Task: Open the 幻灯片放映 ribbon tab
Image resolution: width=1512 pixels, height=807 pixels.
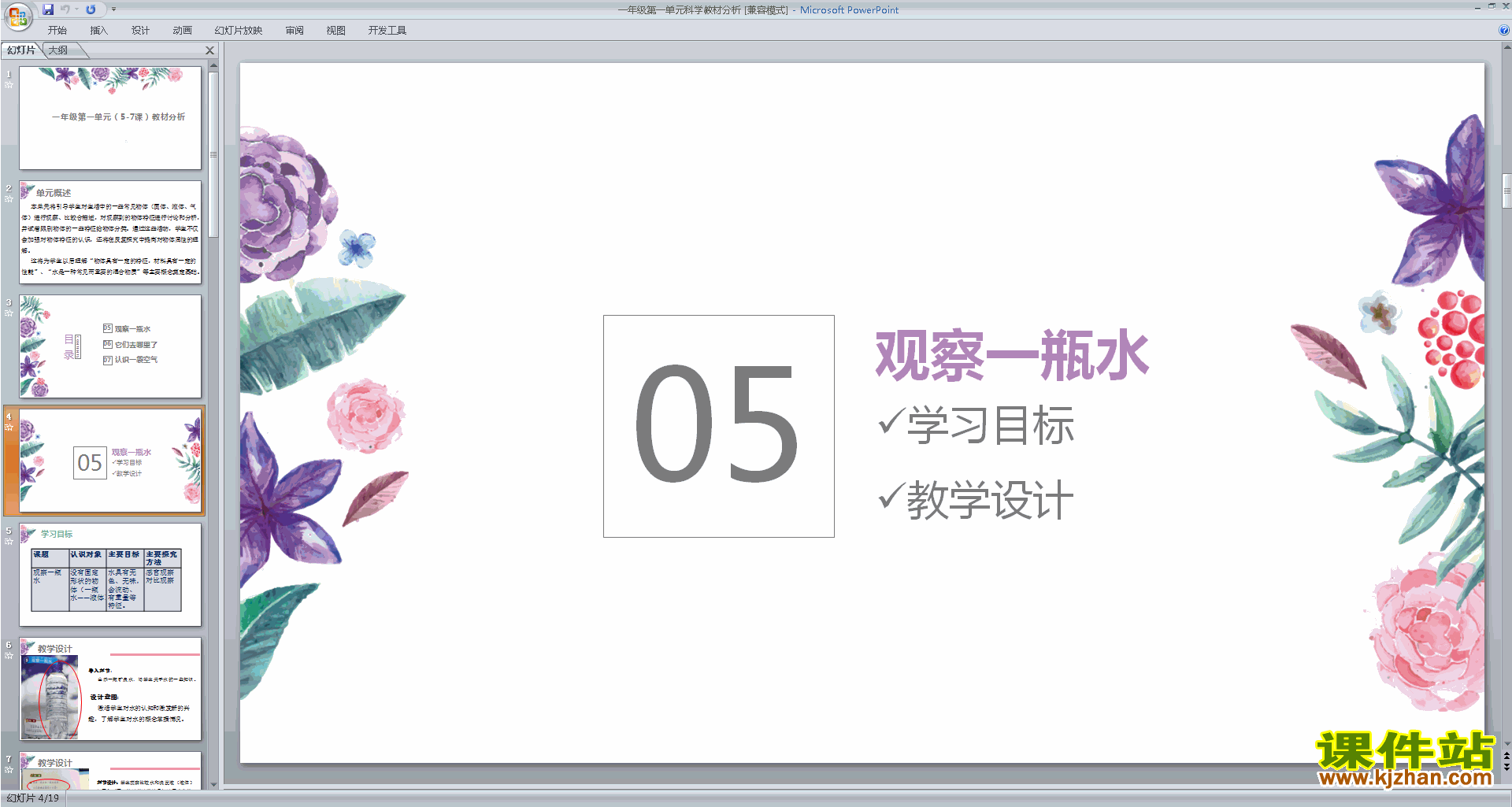Action: pyautogui.click(x=238, y=31)
